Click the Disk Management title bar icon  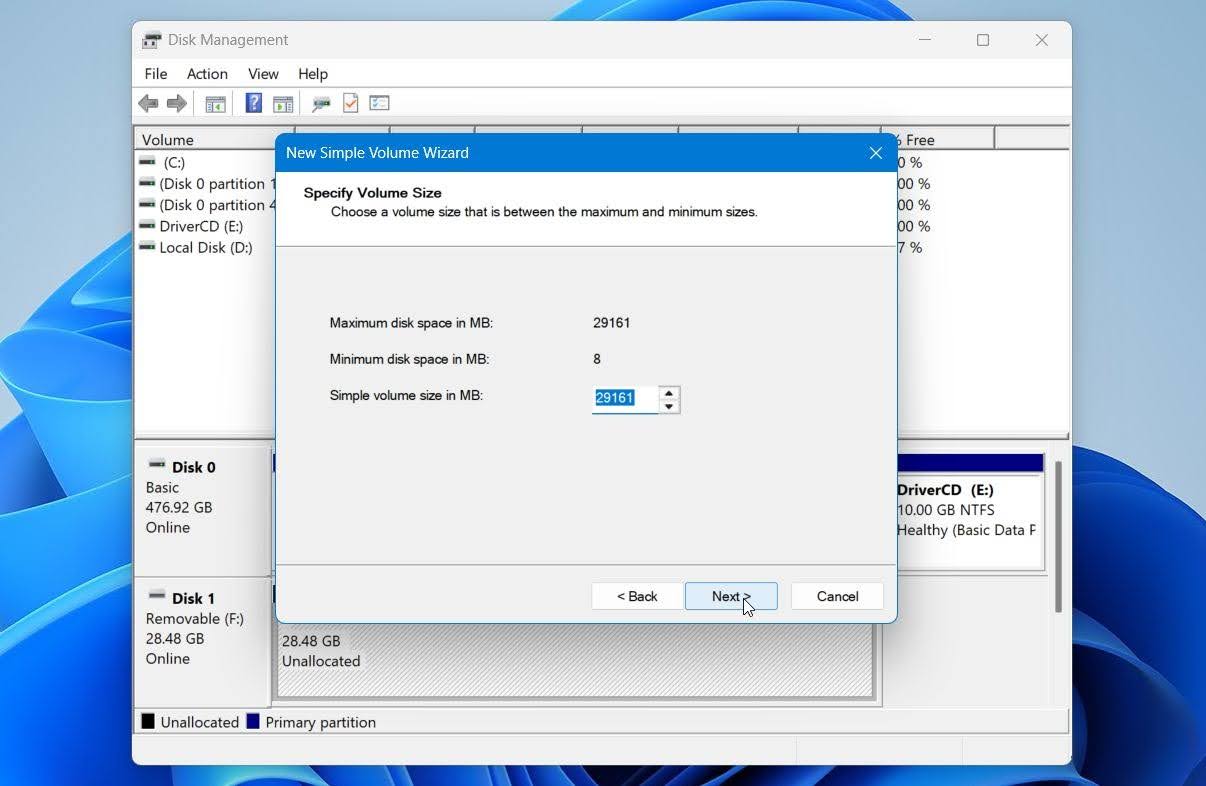click(x=152, y=40)
